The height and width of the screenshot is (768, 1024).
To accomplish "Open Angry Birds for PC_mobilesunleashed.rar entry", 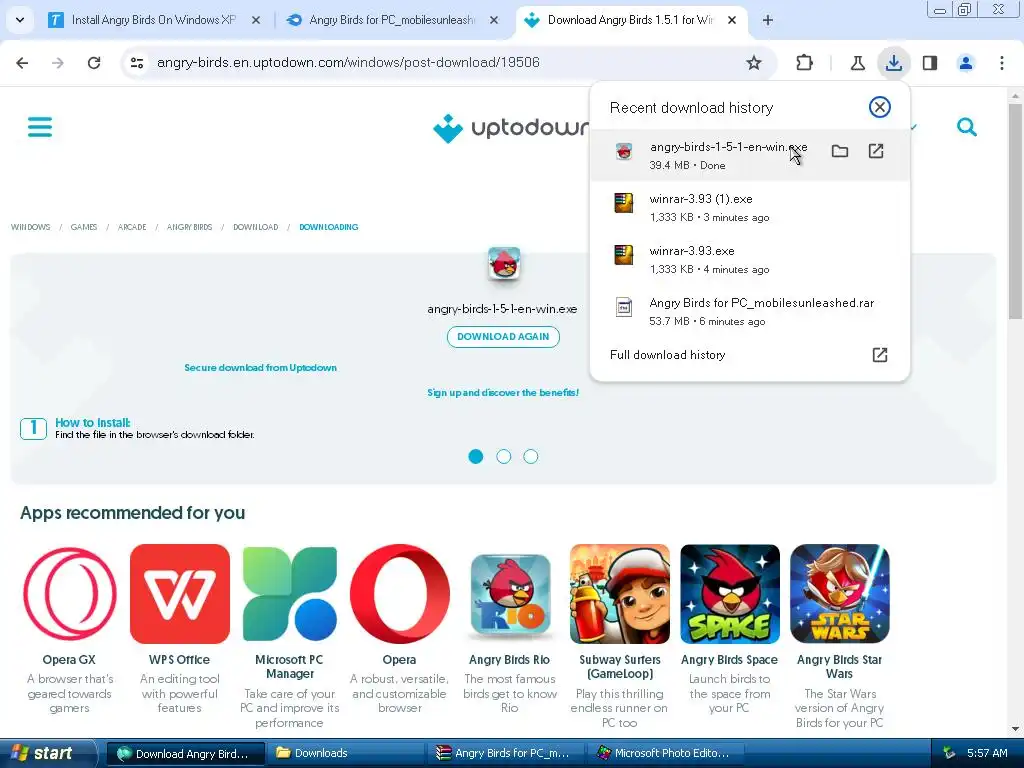I will [750, 312].
